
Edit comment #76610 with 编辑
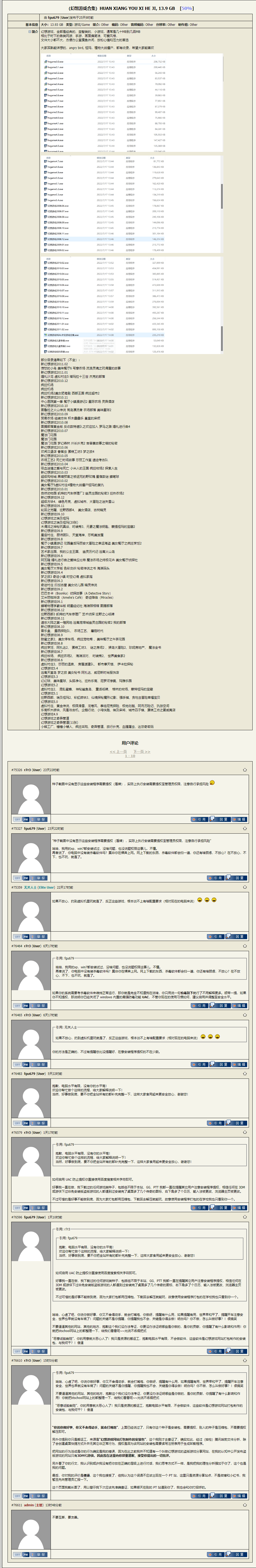tap(239, 1496)
